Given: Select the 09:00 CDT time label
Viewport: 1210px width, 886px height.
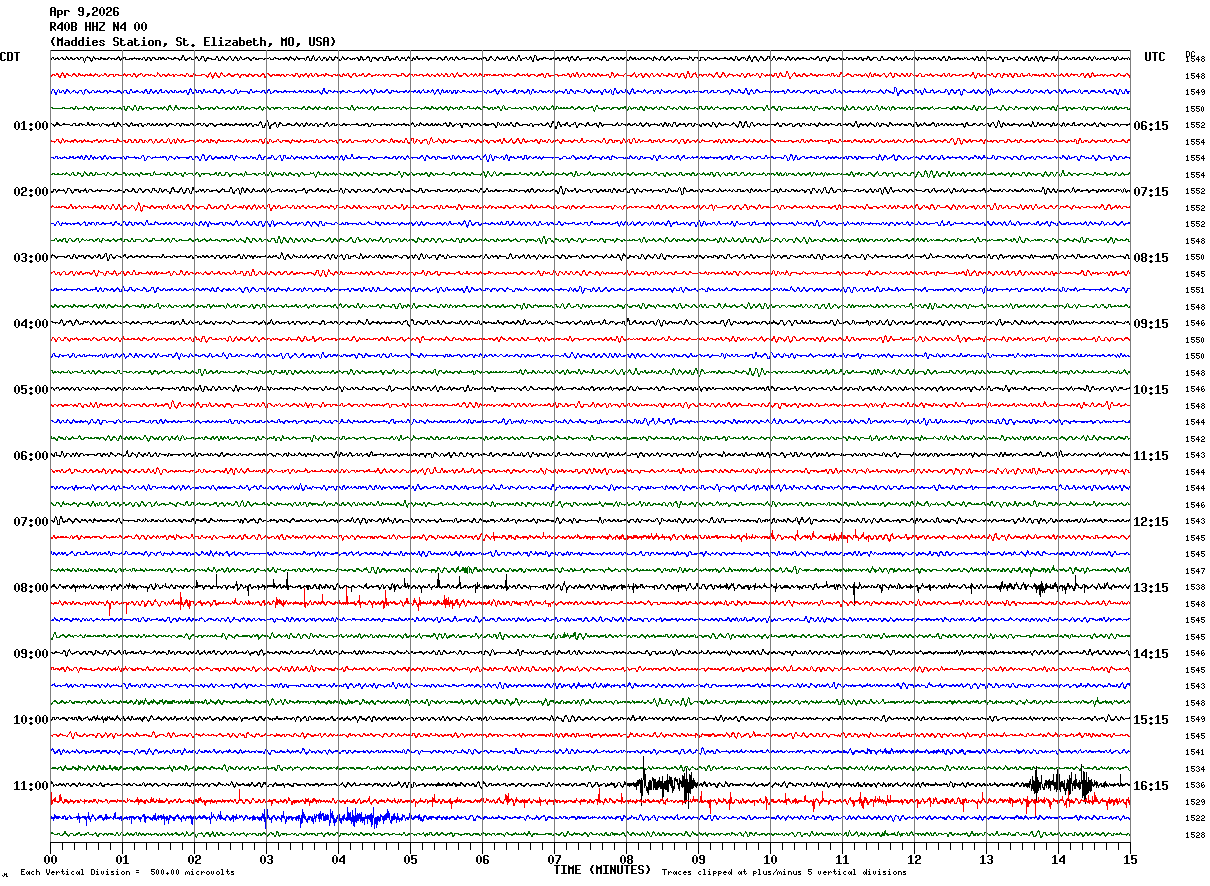Looking at the screenshot, I should tap(31, 654).
